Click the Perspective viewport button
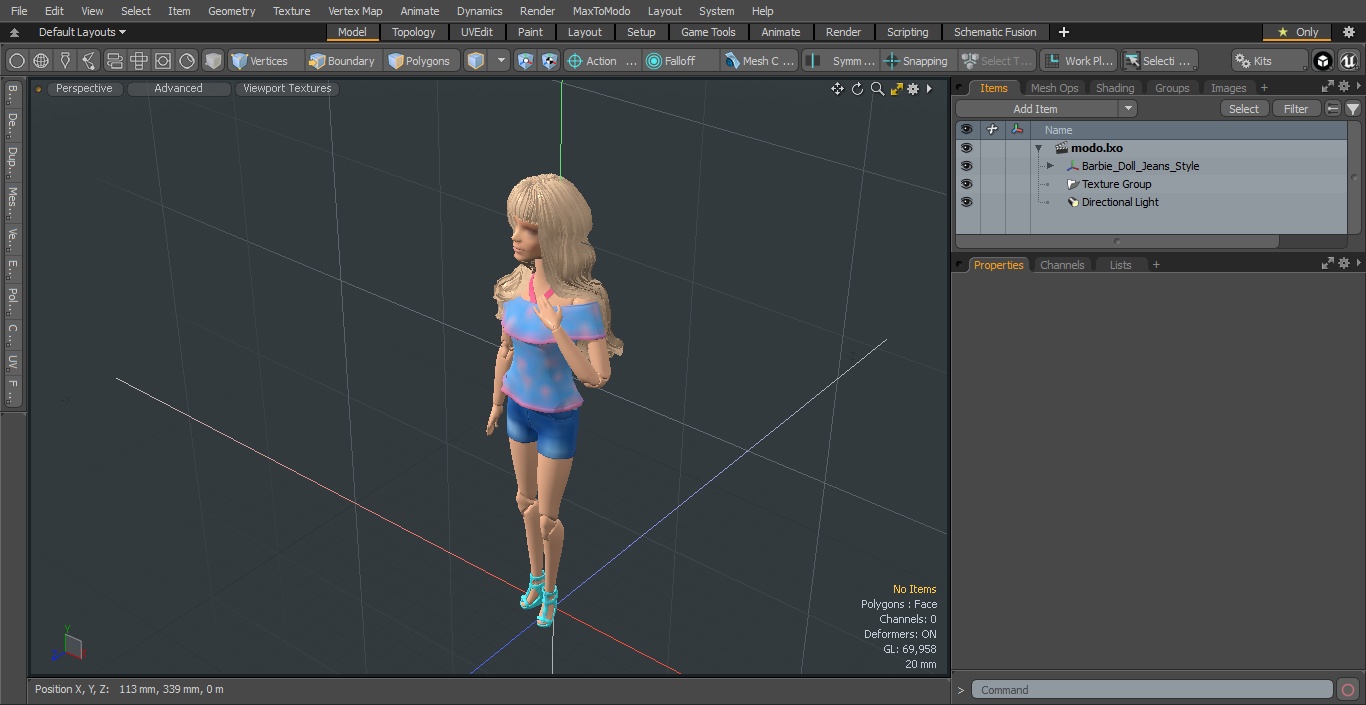This screenshot has width=1366, height=705. pos(84,88)
